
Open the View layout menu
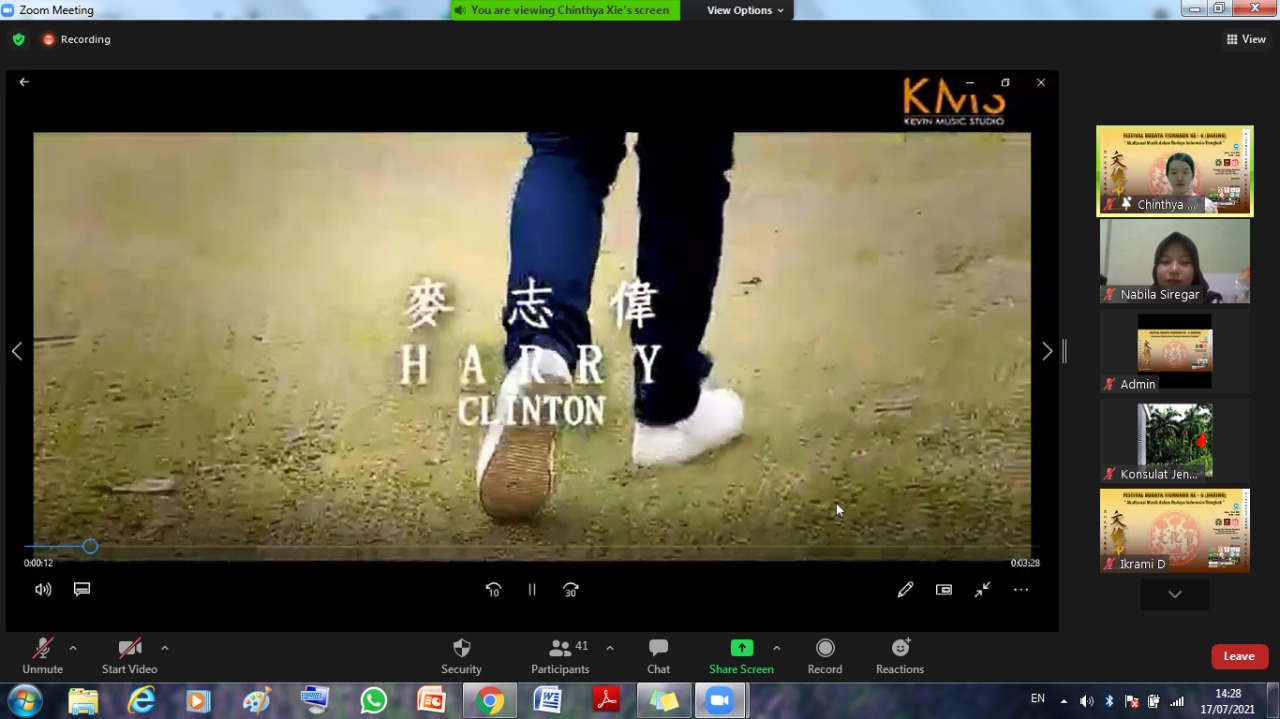pos(1246,40)
